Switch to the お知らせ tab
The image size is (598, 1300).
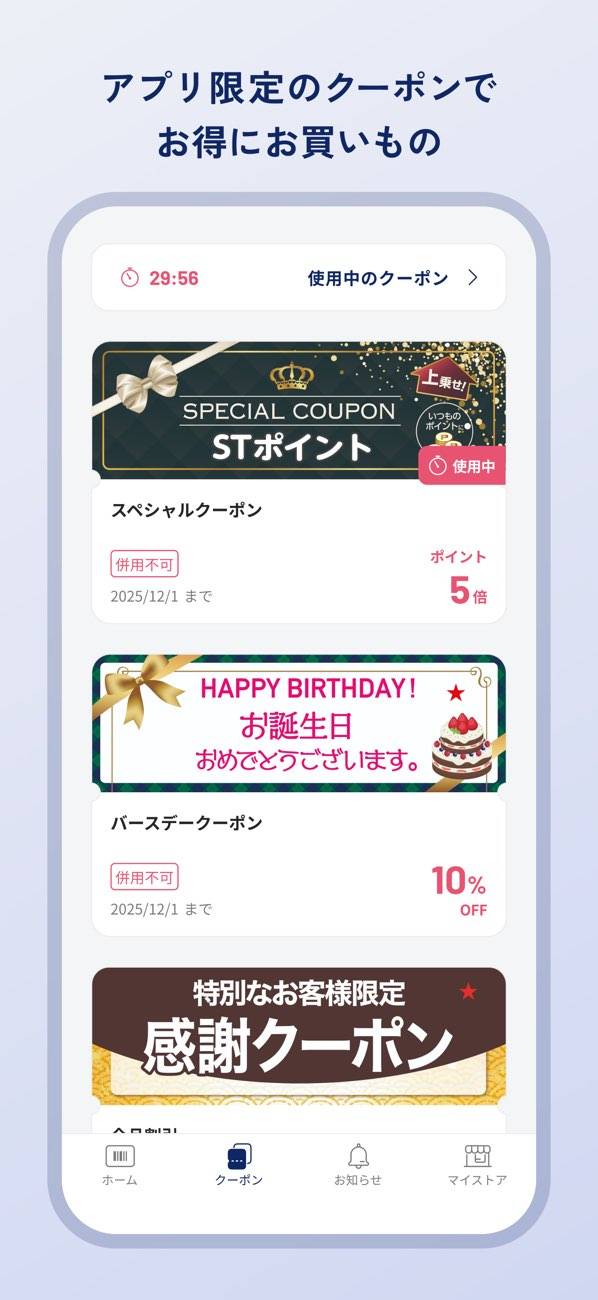click(x=358, y=1180)
